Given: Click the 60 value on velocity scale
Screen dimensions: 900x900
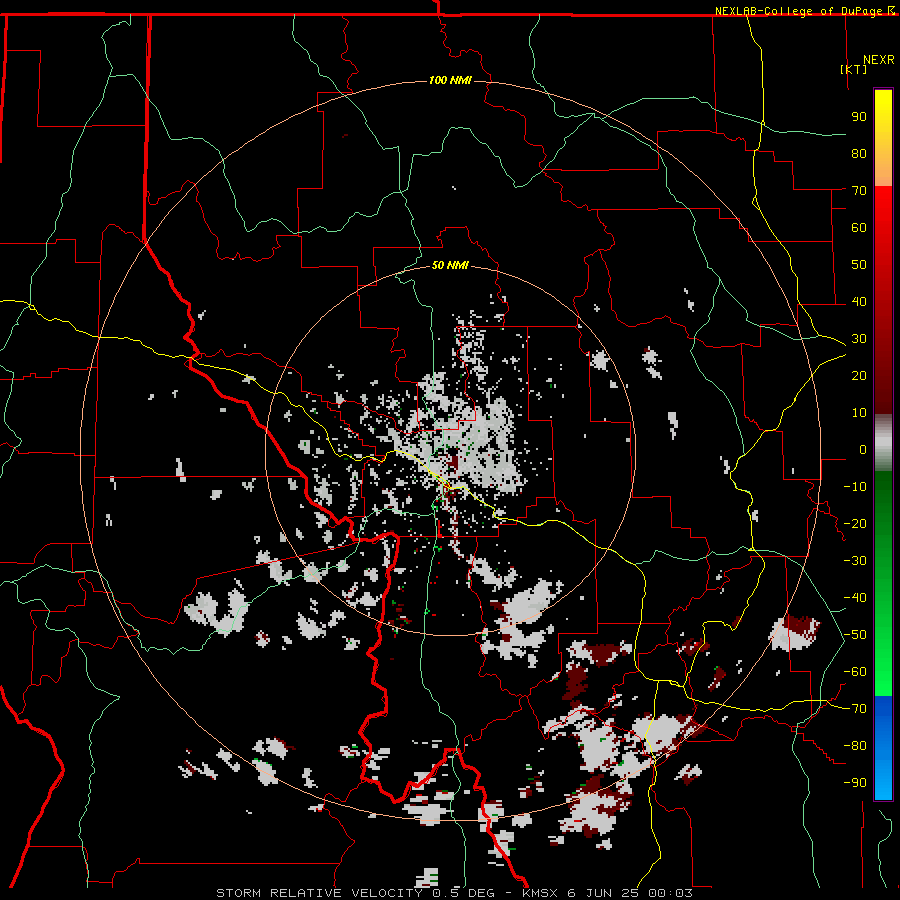Looking at the screenshot, I should pyautogui.click(x=859, y=227).
